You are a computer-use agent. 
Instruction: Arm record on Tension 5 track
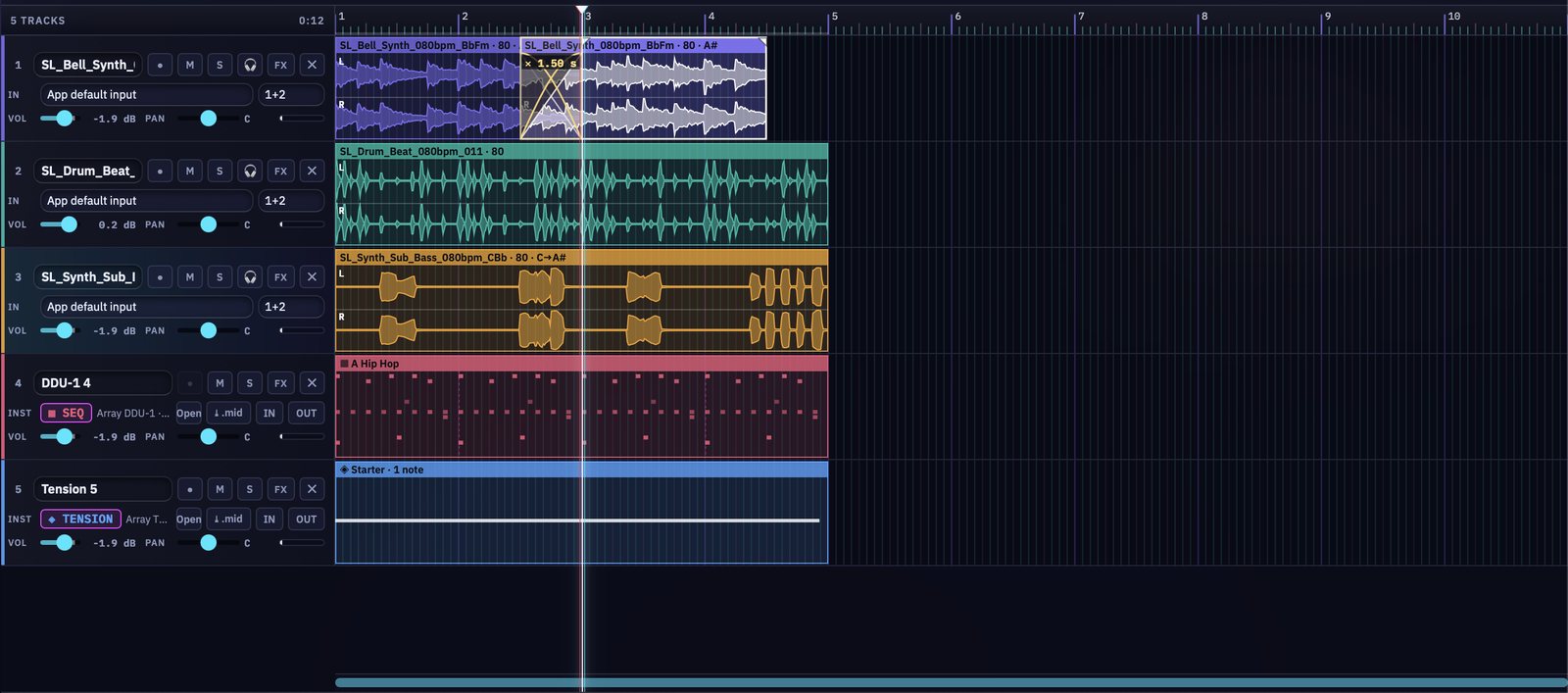click(190, 489)
